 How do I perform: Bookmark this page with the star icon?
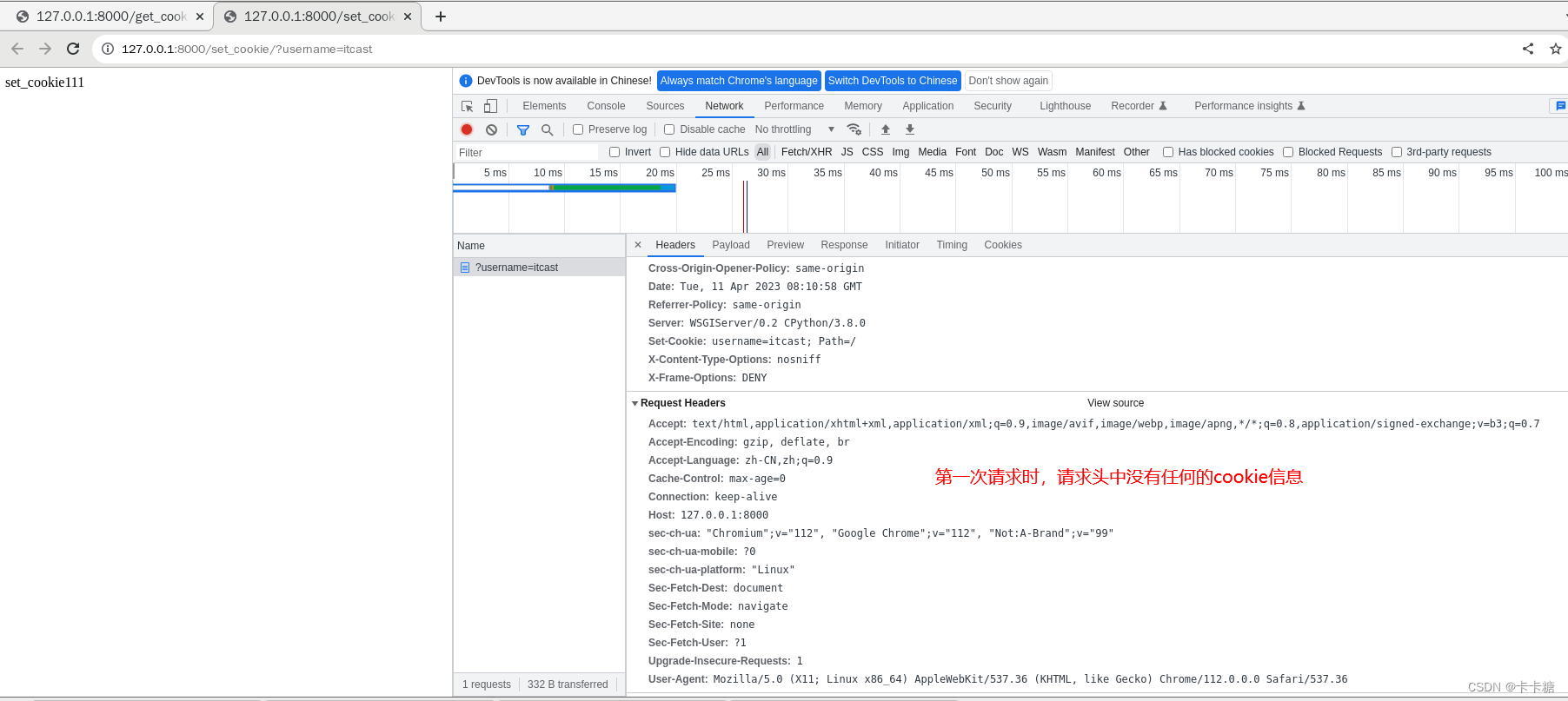coord(1556,49)
